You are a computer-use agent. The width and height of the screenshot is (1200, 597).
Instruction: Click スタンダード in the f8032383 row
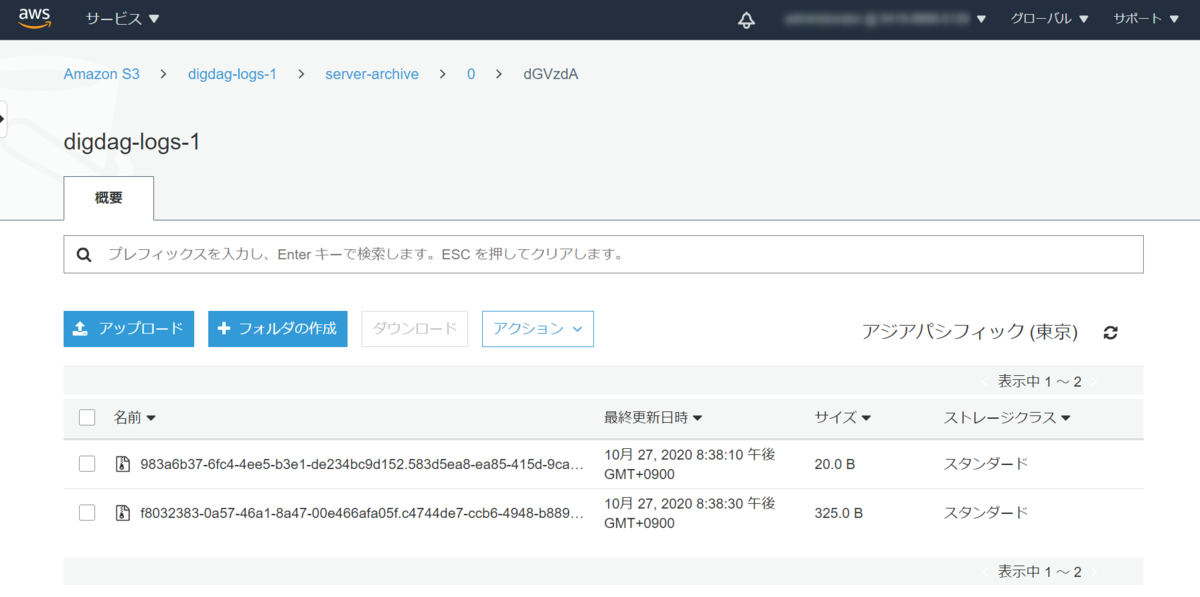[x=986, y=513]
